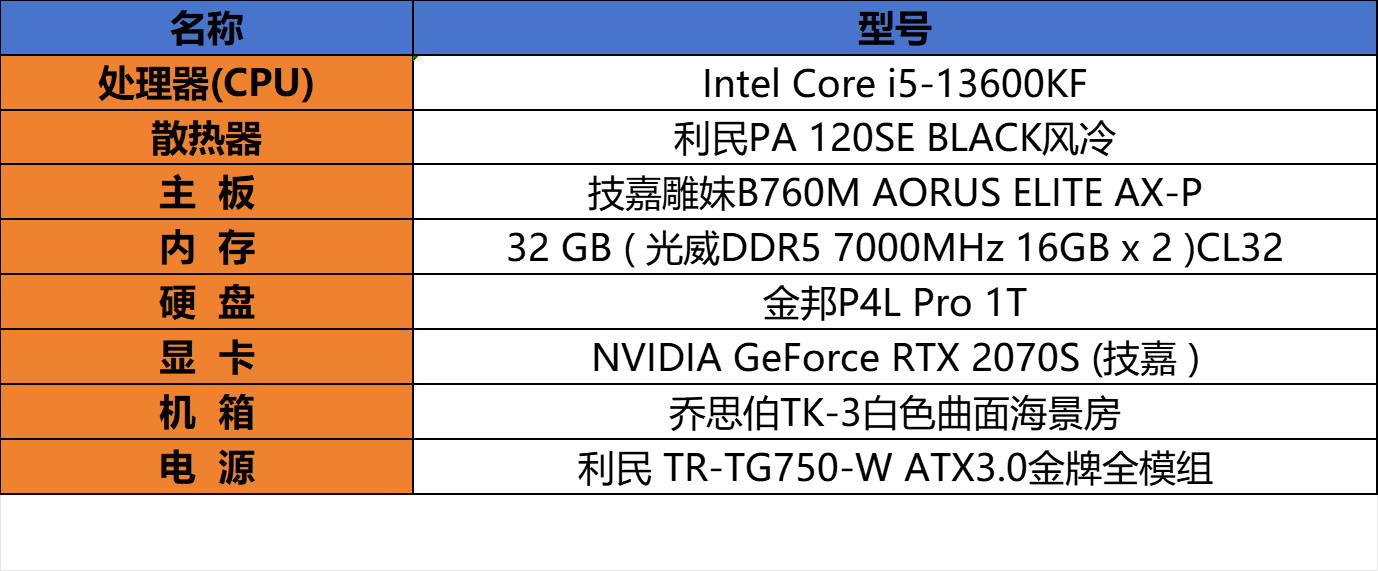Click the 处理器(CPU) label cell
This screenshot has width=1378, height=571.
[206, 84]
